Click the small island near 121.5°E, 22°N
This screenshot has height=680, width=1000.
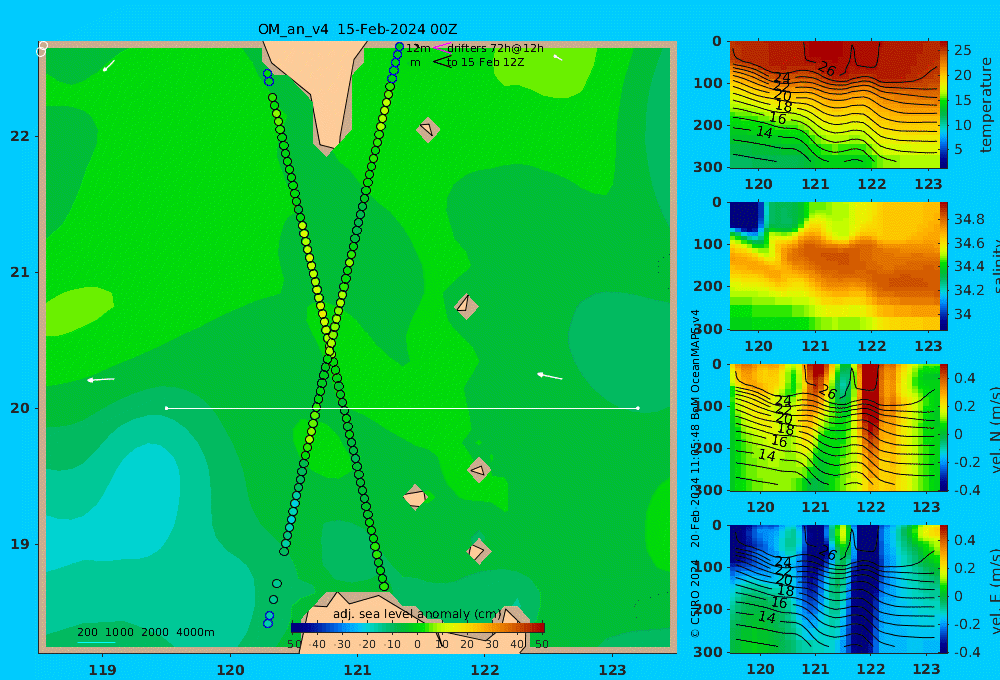click(428, 129)
